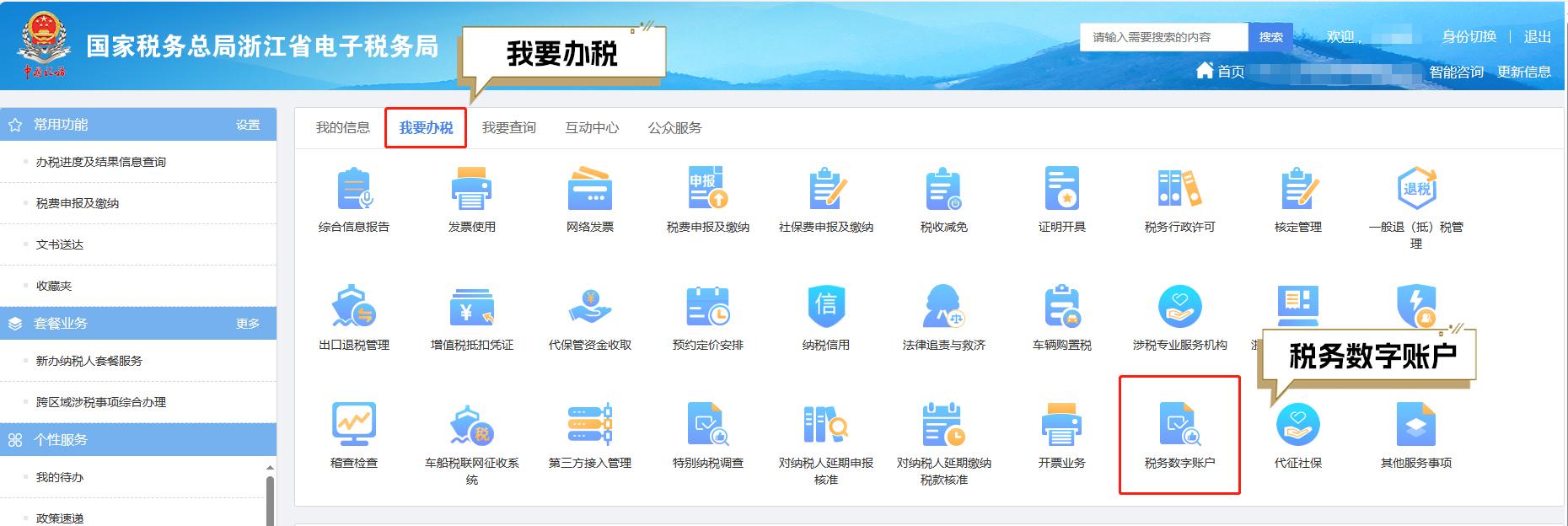Open 发票使用 printer icon
Image resolution: width=1568 pixels, height=526 pixels.
[x=472, y=188]
